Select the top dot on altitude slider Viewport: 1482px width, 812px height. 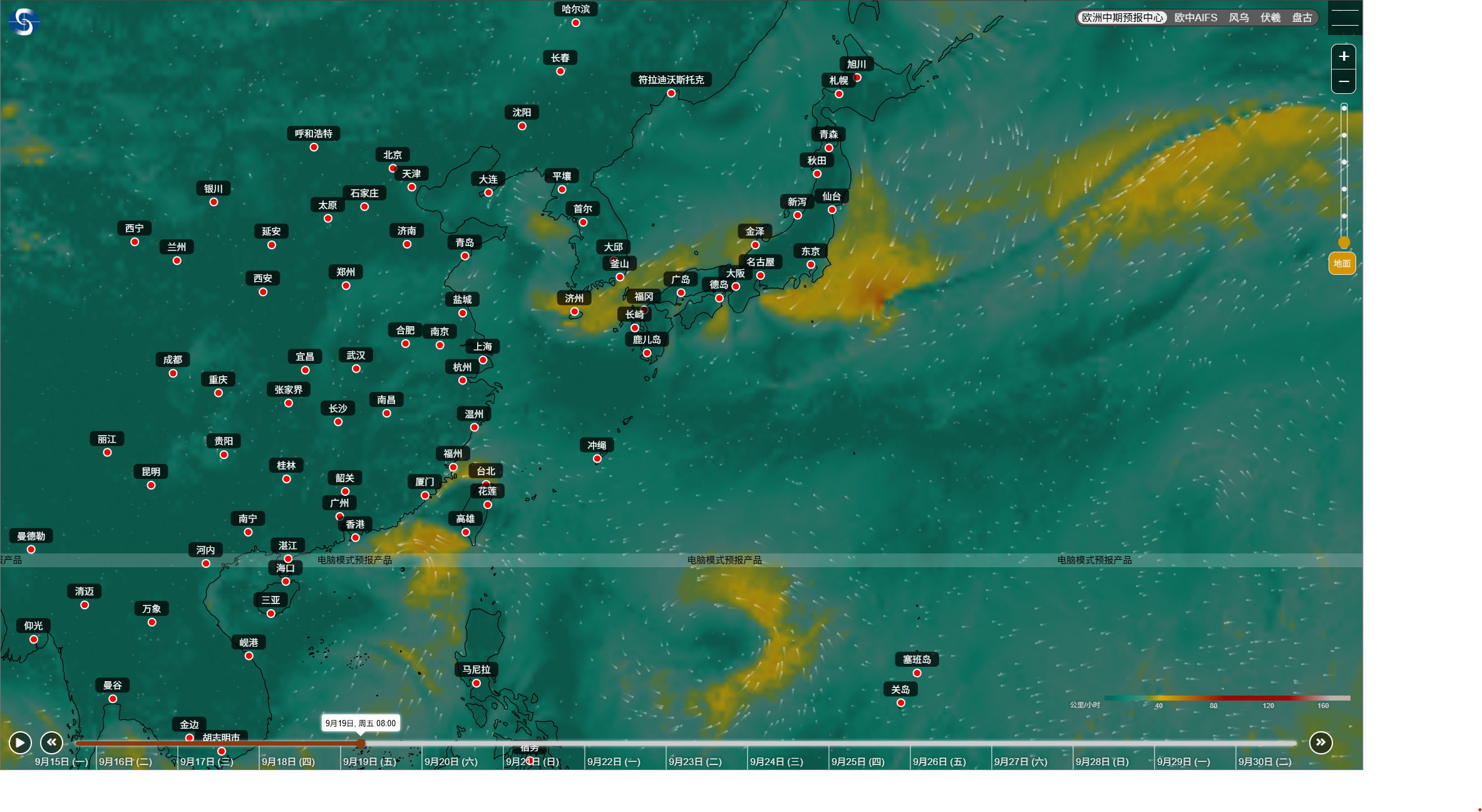tap(1344, 108)
